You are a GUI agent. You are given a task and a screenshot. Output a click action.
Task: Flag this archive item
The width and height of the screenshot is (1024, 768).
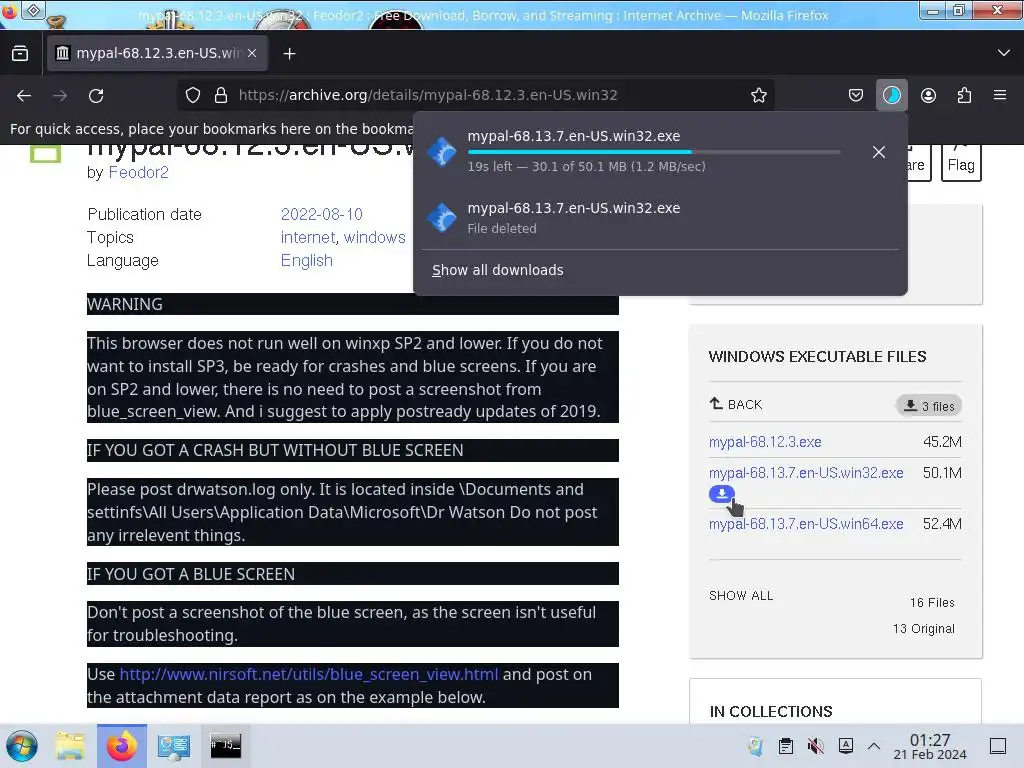961,162
